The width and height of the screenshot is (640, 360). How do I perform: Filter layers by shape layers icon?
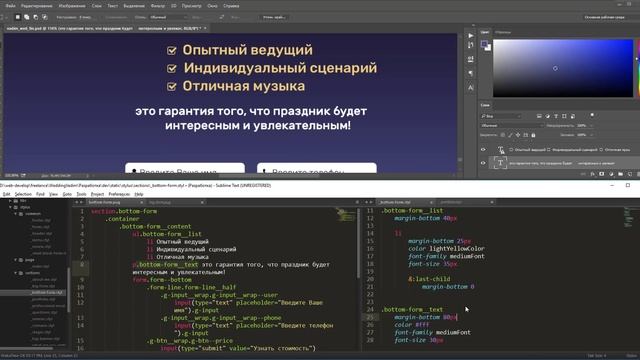tap(564, 116)
